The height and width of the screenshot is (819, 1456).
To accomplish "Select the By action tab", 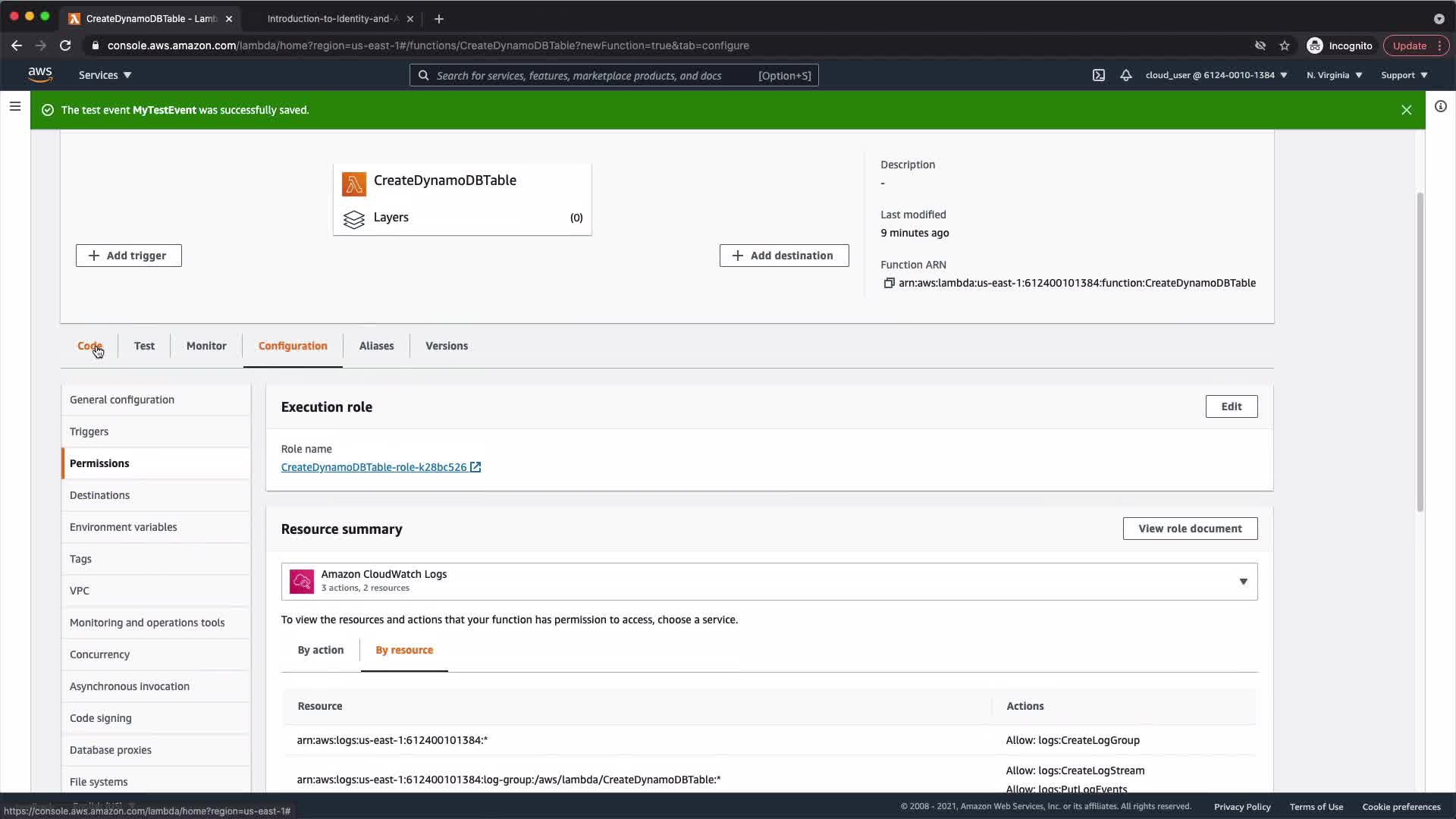I will [x=320, y=650].
